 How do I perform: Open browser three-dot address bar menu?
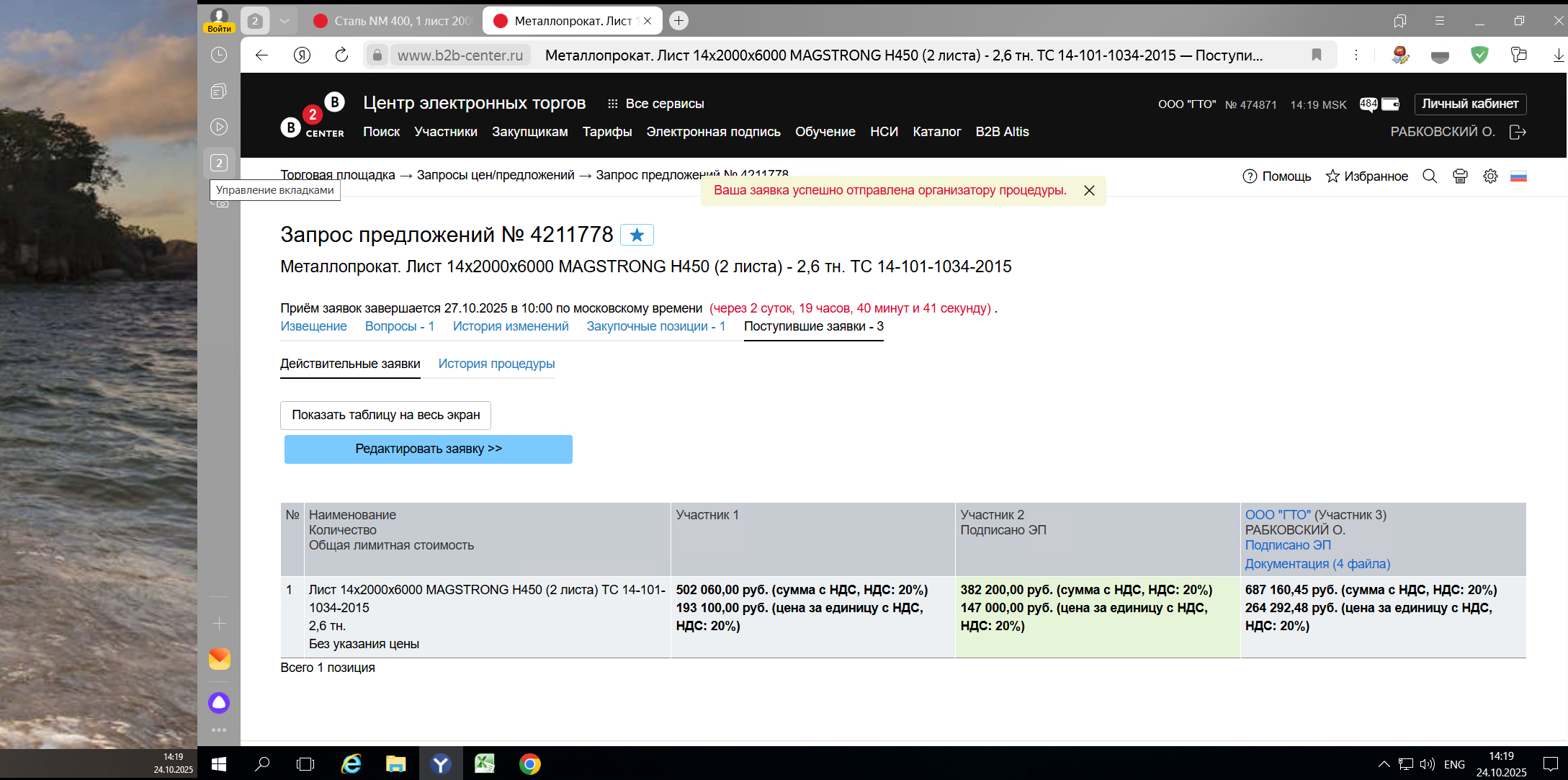point(1356,55)
